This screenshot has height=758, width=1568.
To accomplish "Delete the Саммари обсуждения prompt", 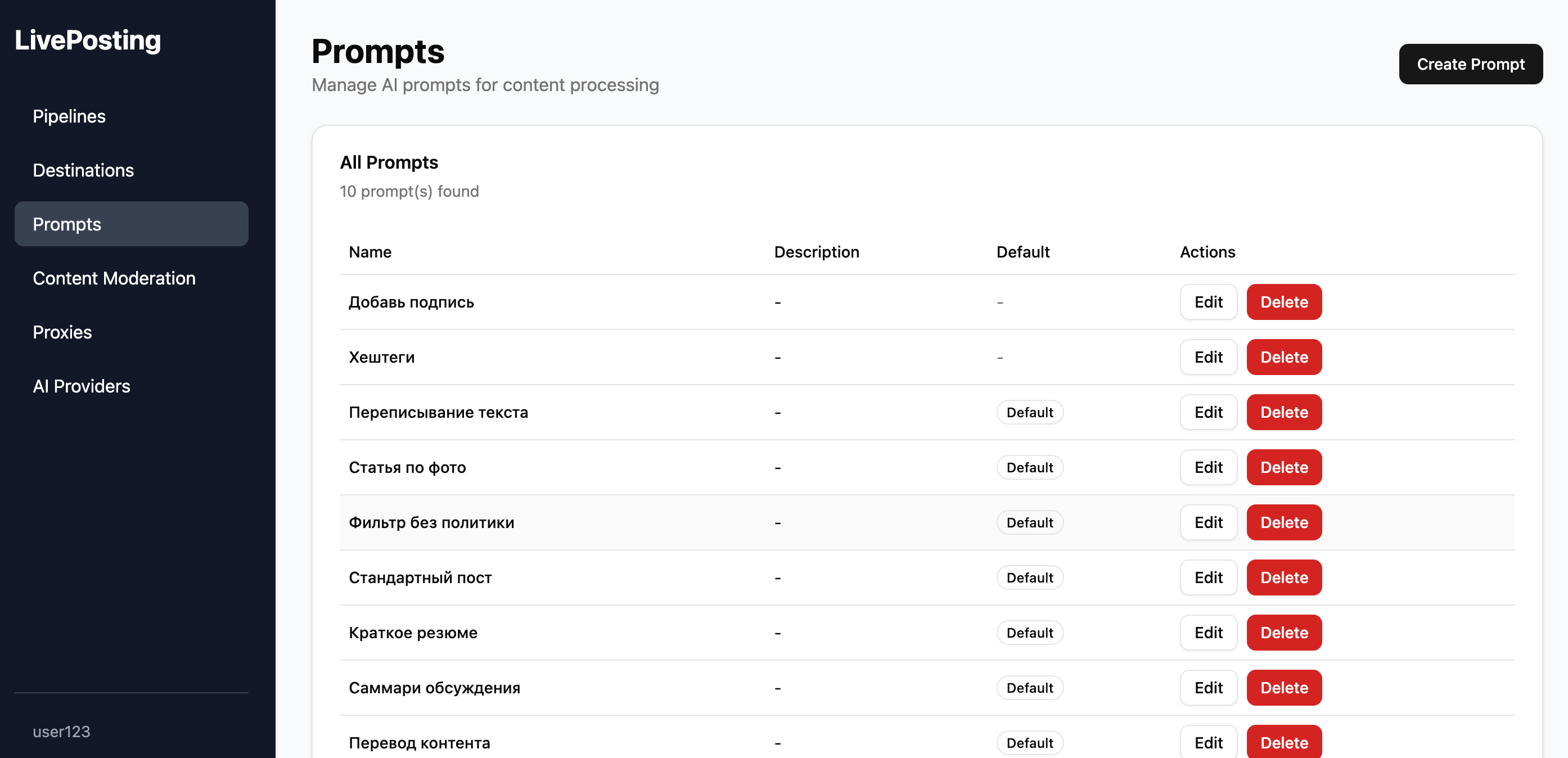I will pyautogui.click(x=1283, y=688).
